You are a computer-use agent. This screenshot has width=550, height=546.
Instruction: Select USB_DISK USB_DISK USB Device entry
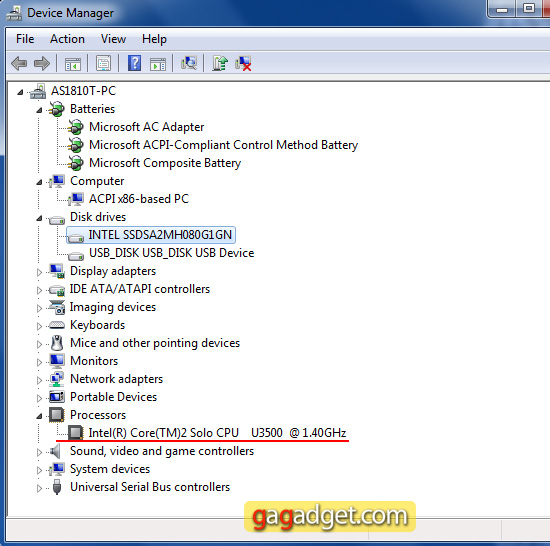click(172, 253)
